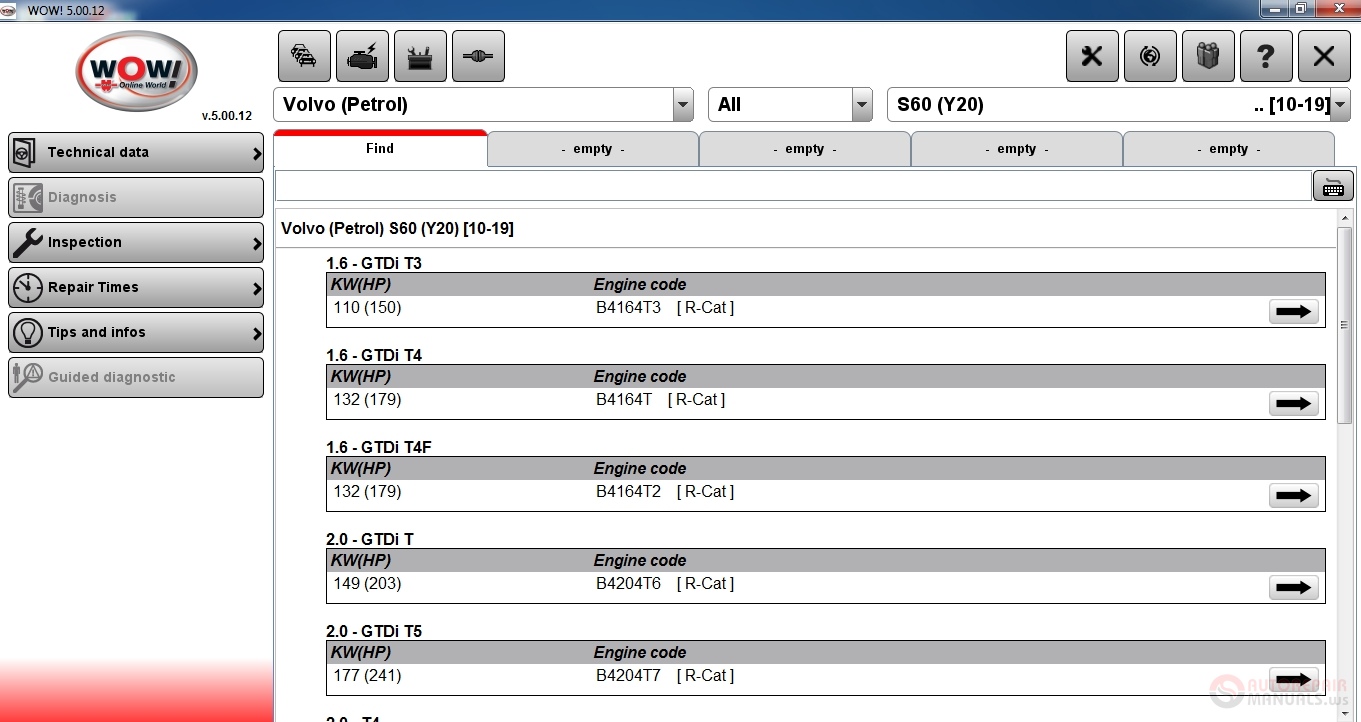Select the third empty tab
This screenshot has height=722, width=1361.
coord(1017,149)
